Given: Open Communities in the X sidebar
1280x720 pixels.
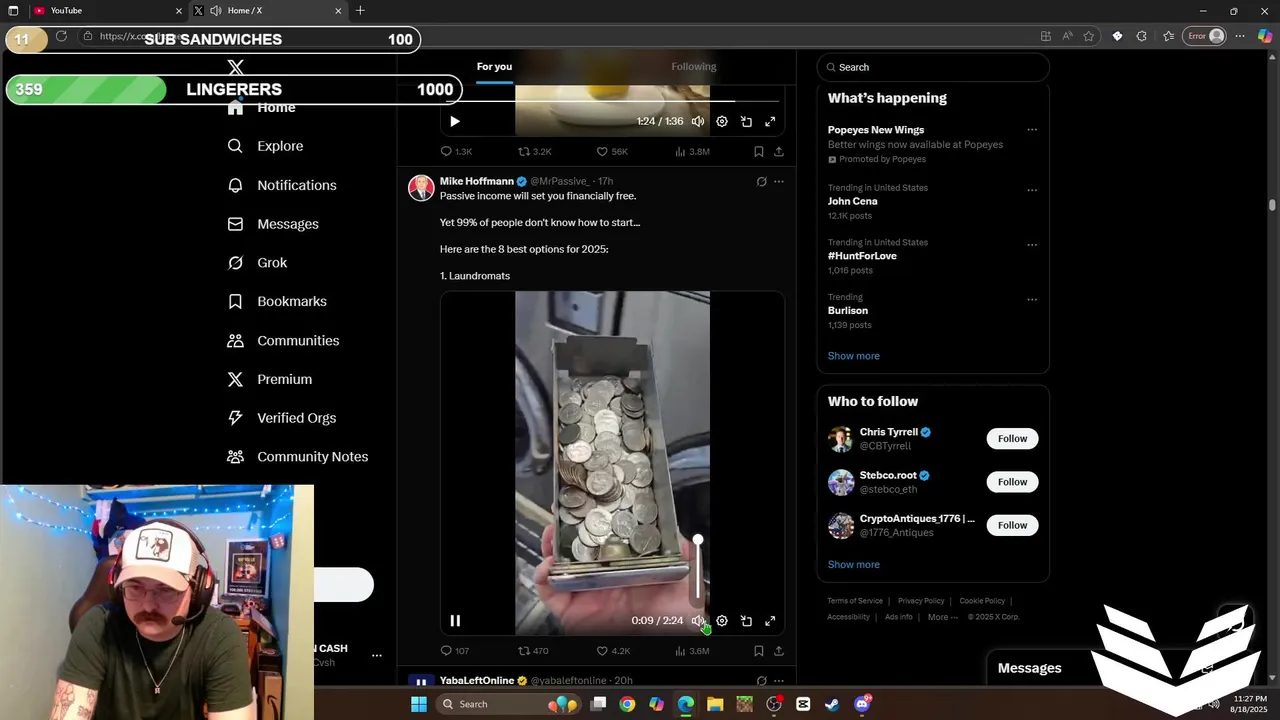Looking at the screenshot, I should tap(283, 341).
